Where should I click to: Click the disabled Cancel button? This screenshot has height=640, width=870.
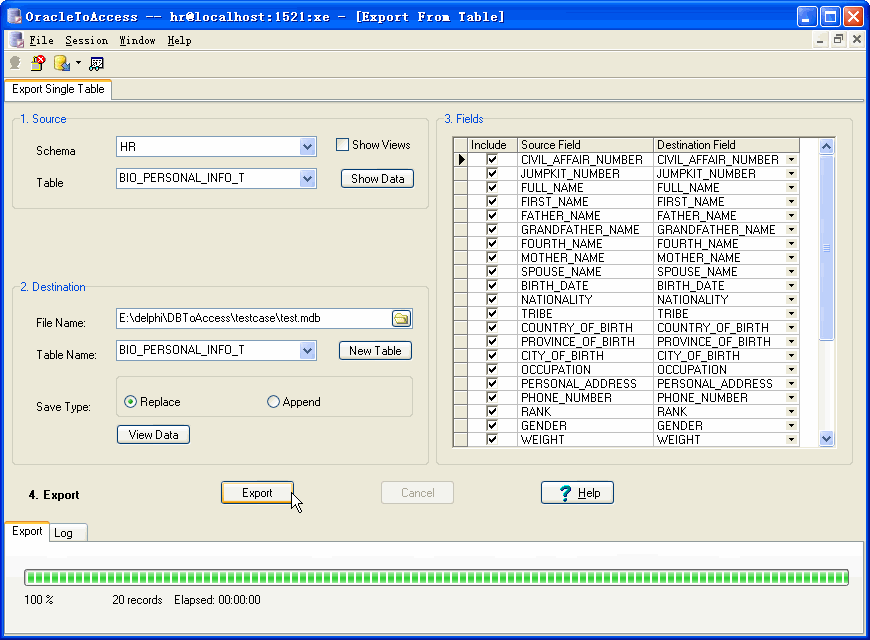[x=417, y=493]
